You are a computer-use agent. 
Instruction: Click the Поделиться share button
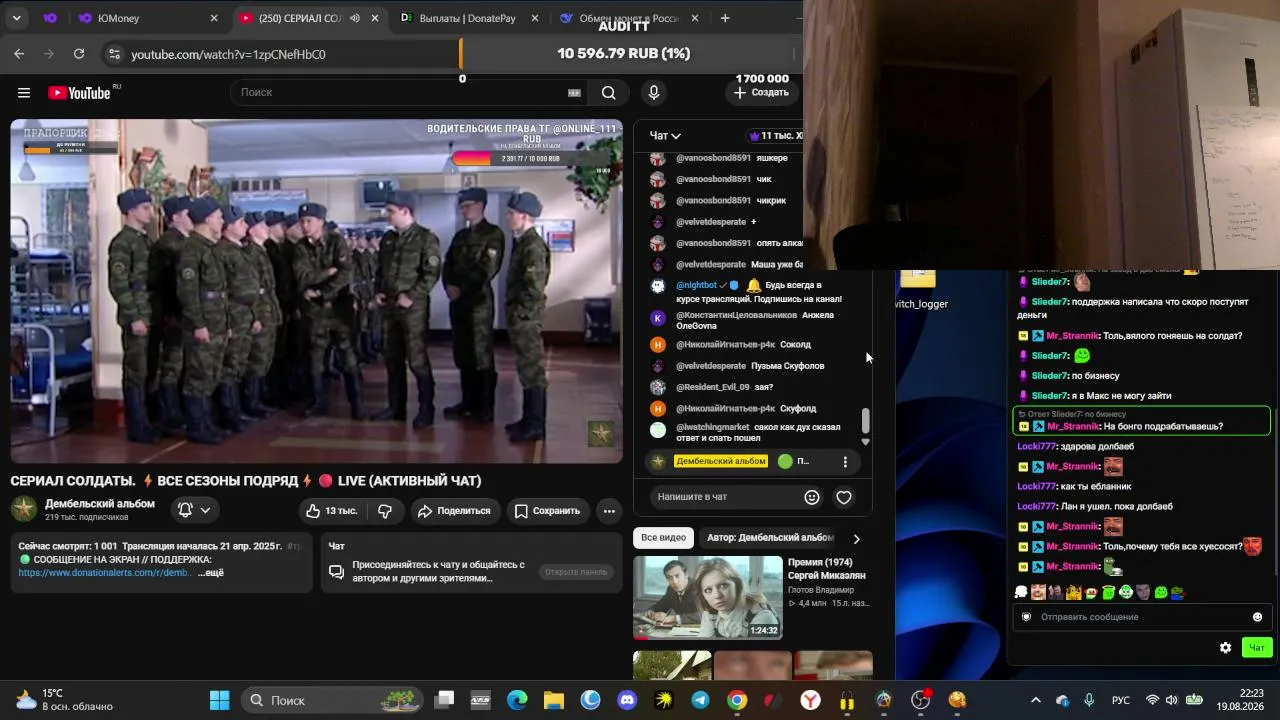click(454, 511)
